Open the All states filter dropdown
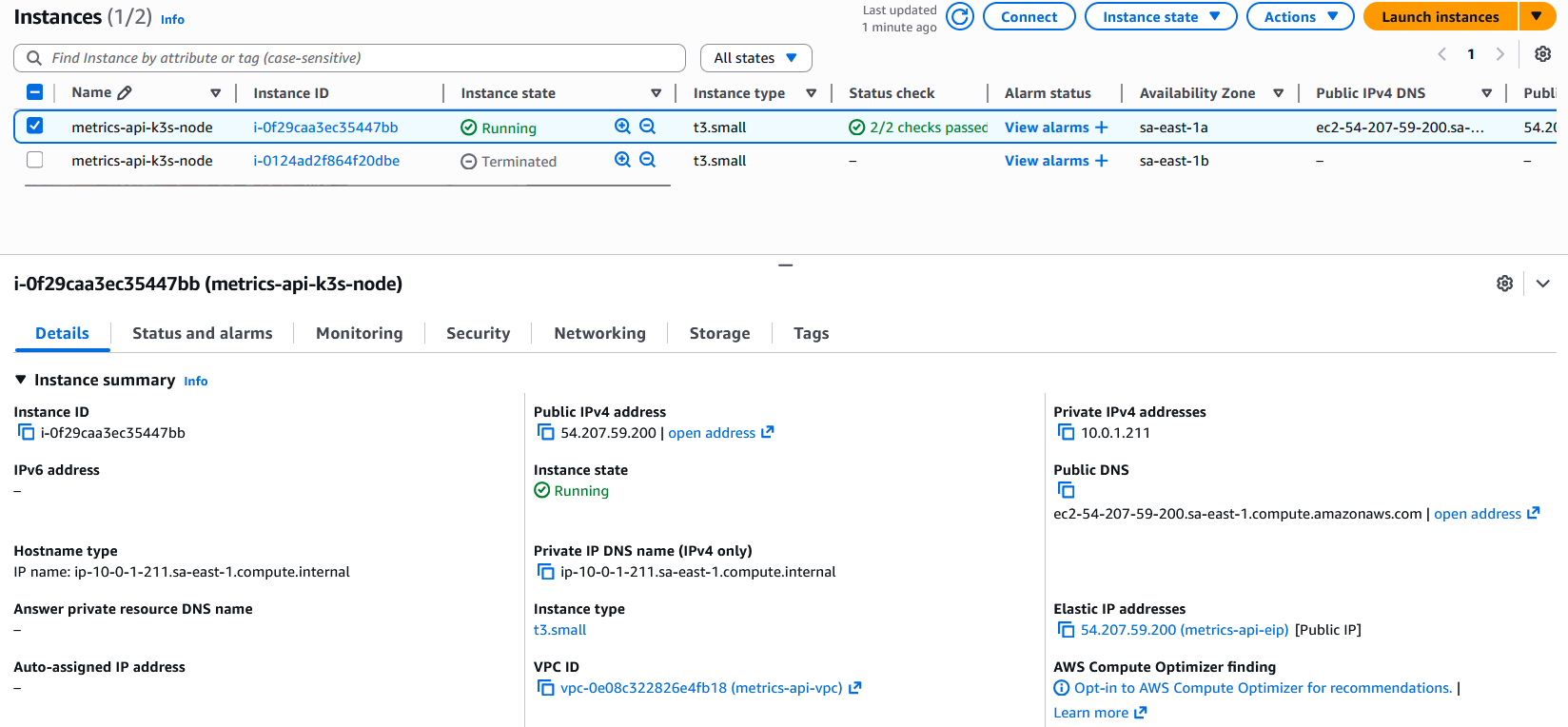The width and height of the screenshot is (1568, 727). pos(755,58)
